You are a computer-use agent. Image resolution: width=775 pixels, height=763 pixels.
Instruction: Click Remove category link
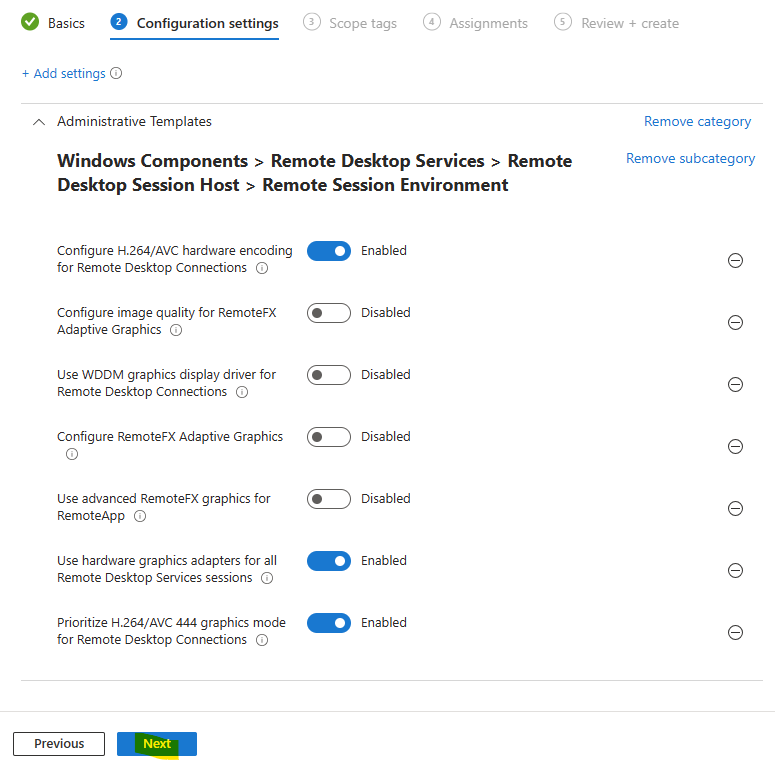[x=697, y=121]
